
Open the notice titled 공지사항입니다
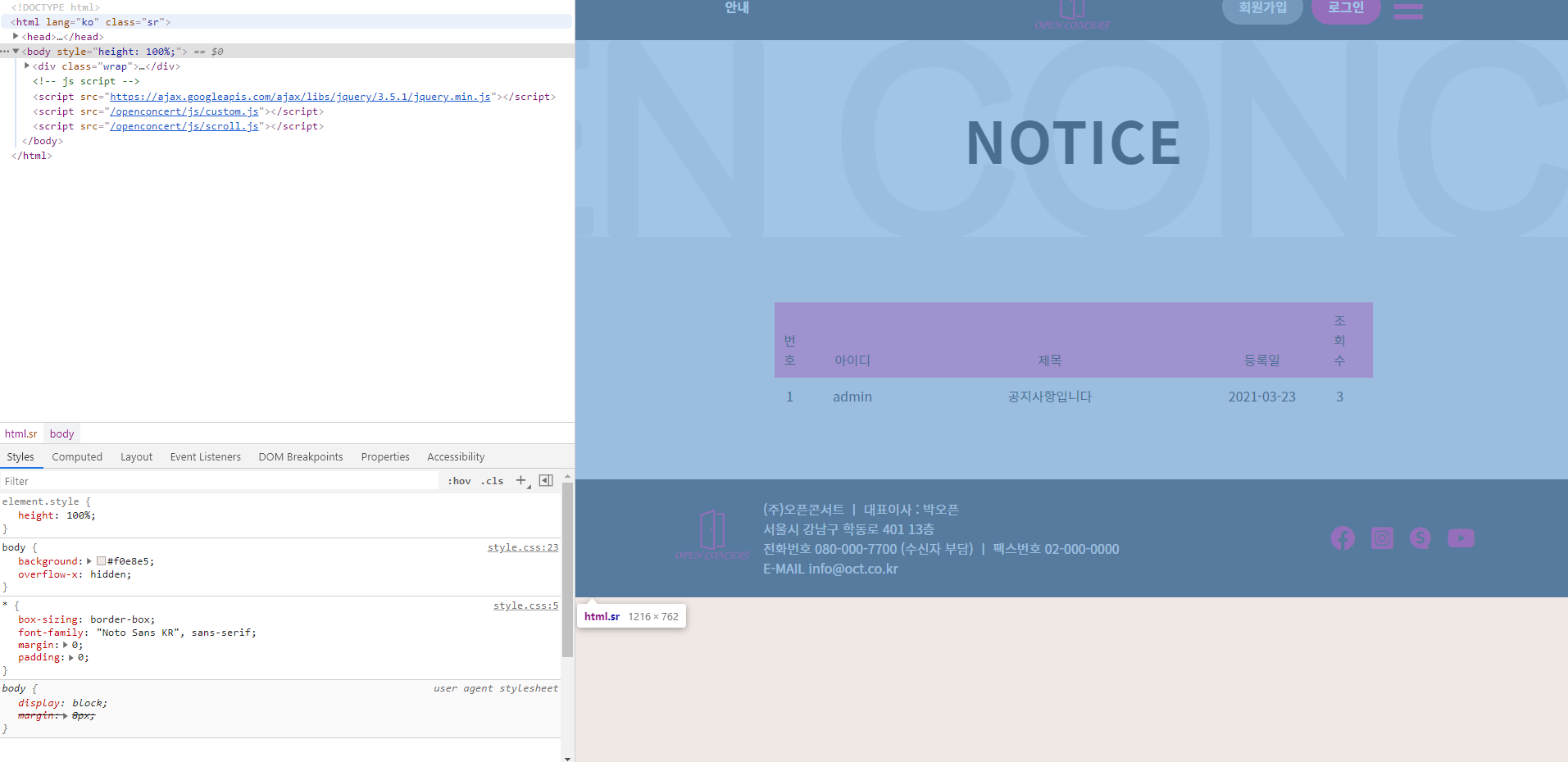coord(1049,397)
